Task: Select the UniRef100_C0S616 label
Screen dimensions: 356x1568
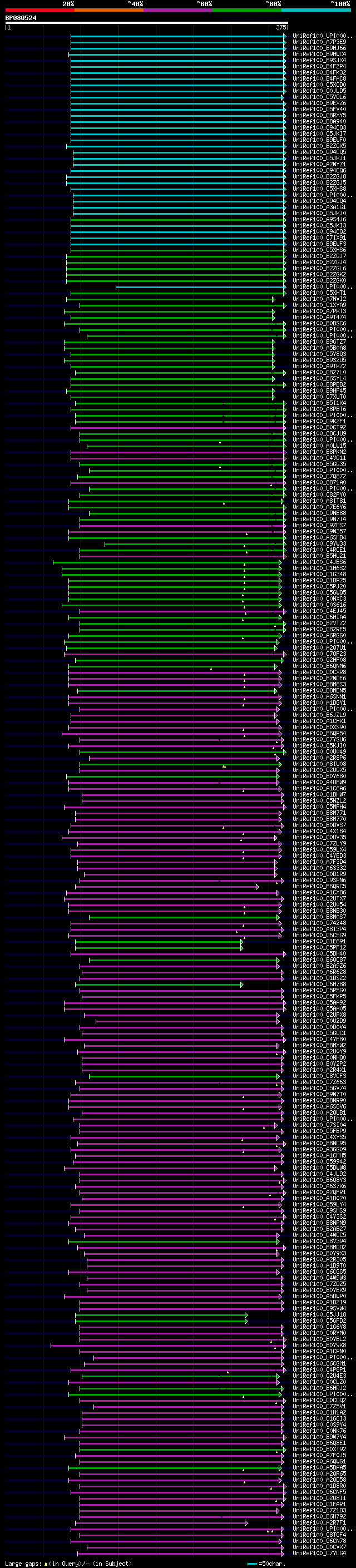Action: [x=319, y=605]
